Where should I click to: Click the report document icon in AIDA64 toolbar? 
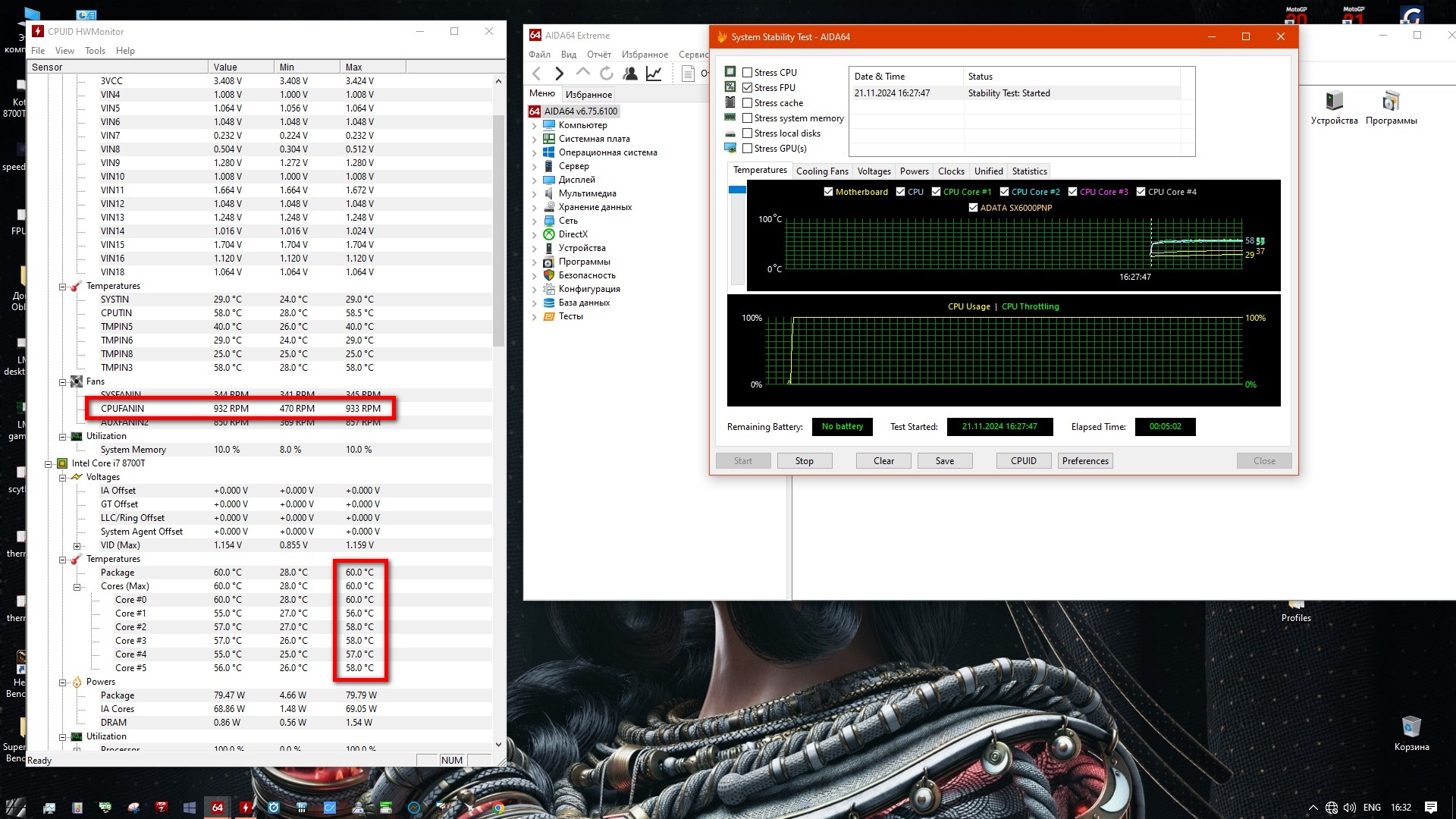pos(688,74)
